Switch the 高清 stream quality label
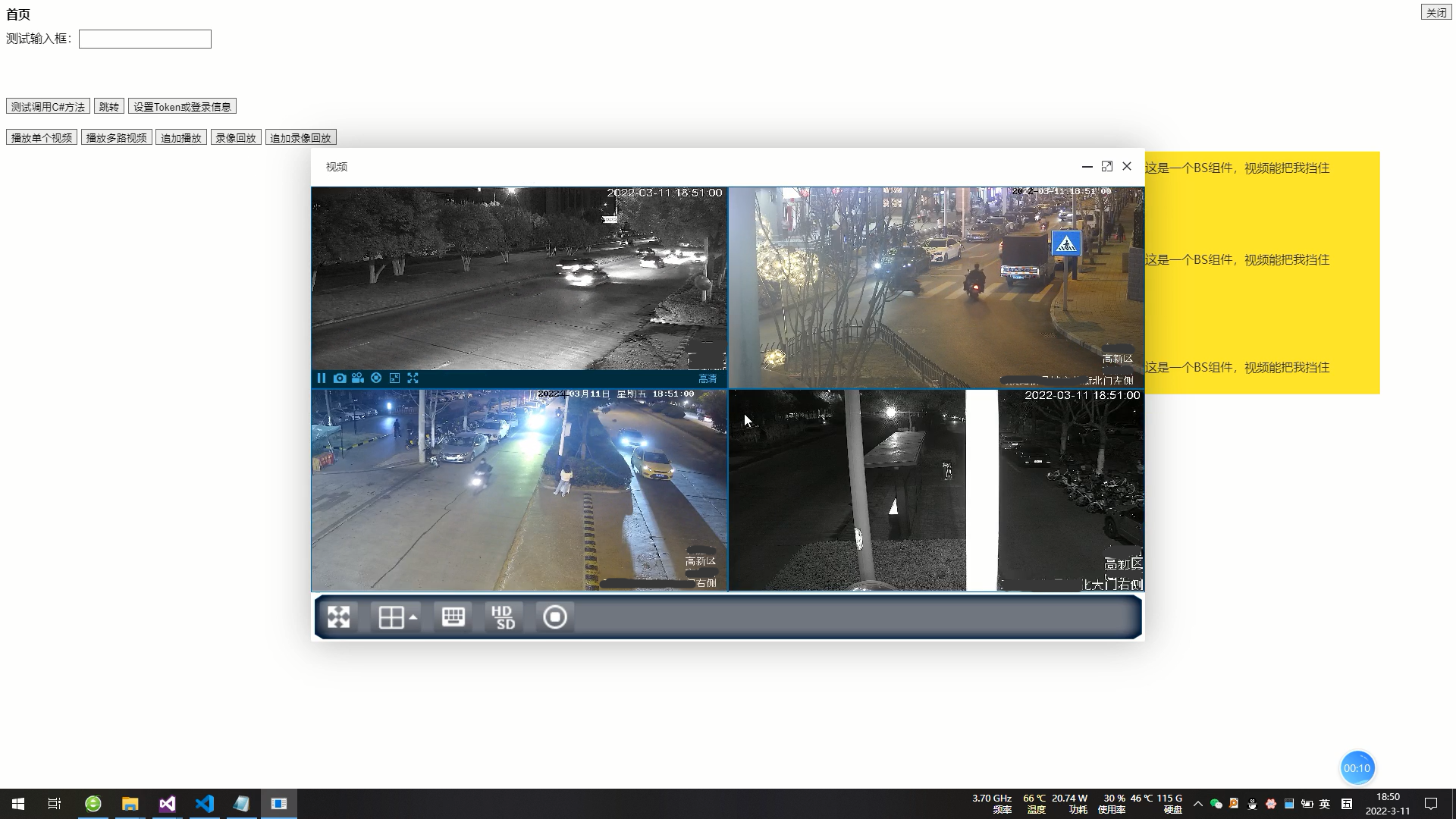This screenshot has width=1456, height=819. (708, 378)
